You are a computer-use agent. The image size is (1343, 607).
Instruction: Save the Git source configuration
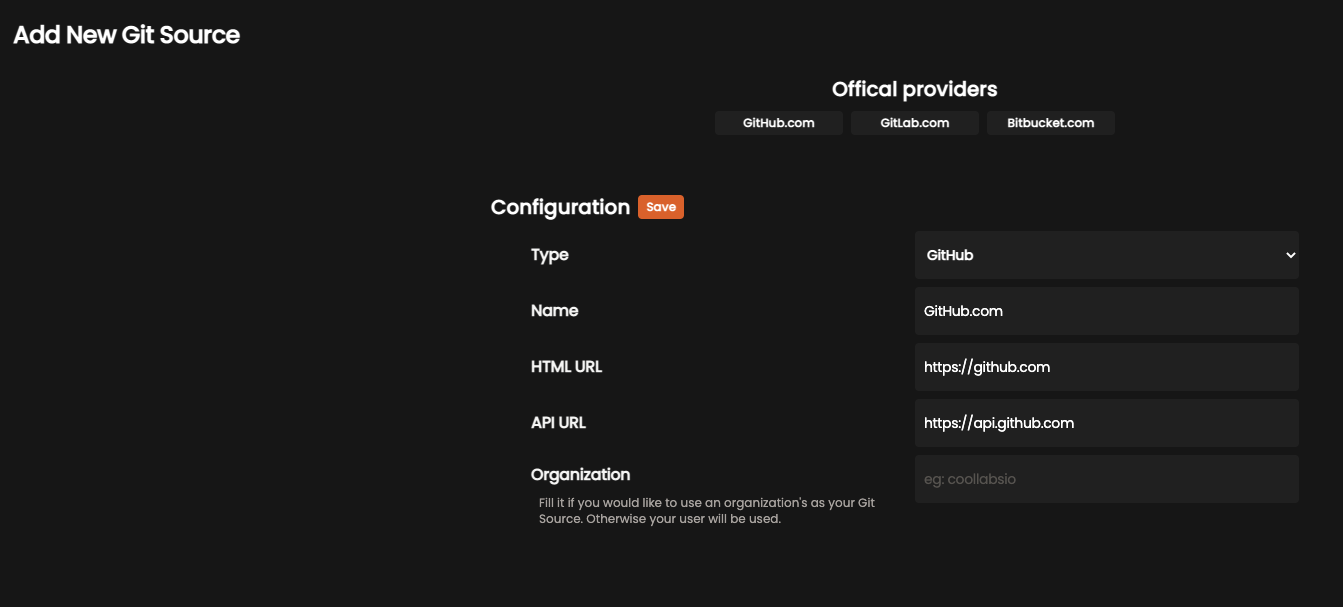pyautogui.click(x=661, y=207)
